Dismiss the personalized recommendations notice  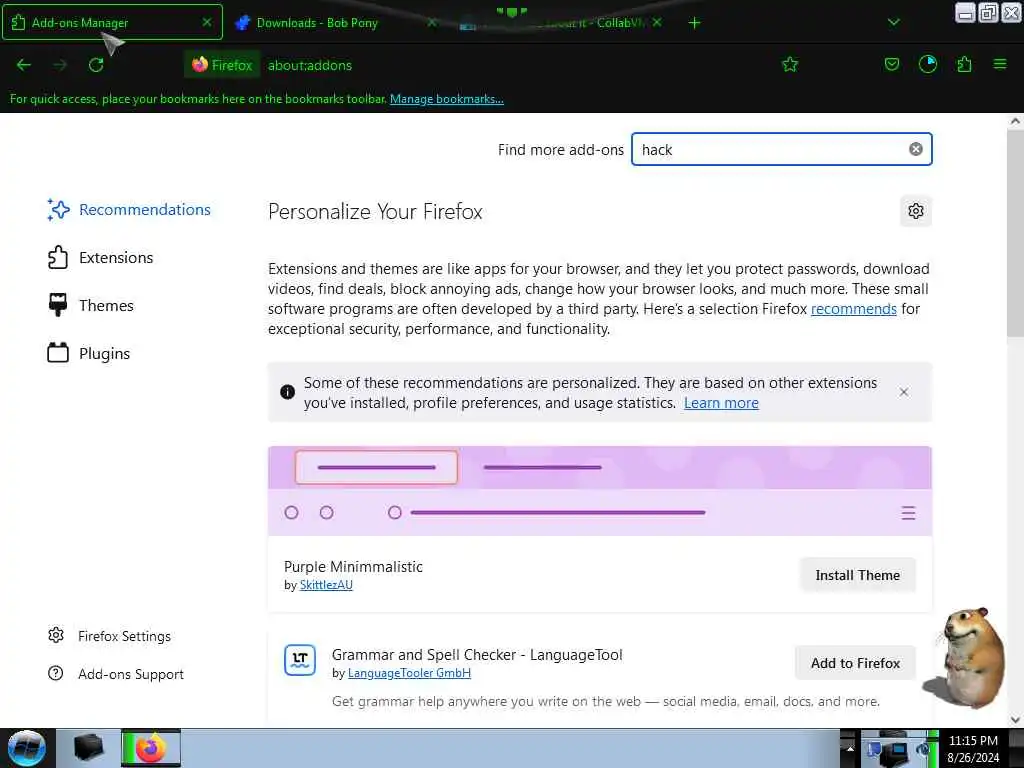tap(904, 392)
